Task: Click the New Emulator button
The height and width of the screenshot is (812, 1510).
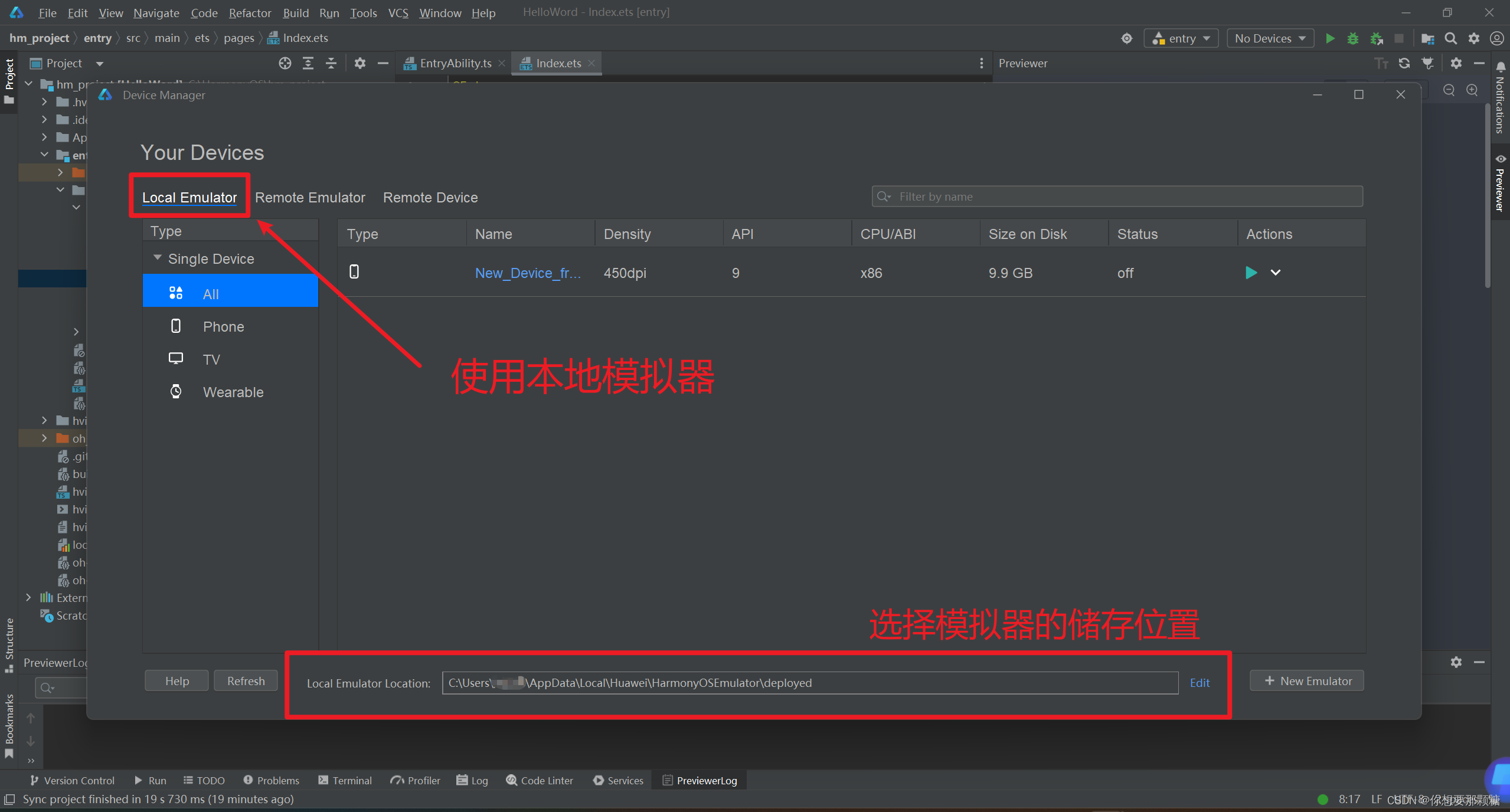Action: (x=1307, y=681)
